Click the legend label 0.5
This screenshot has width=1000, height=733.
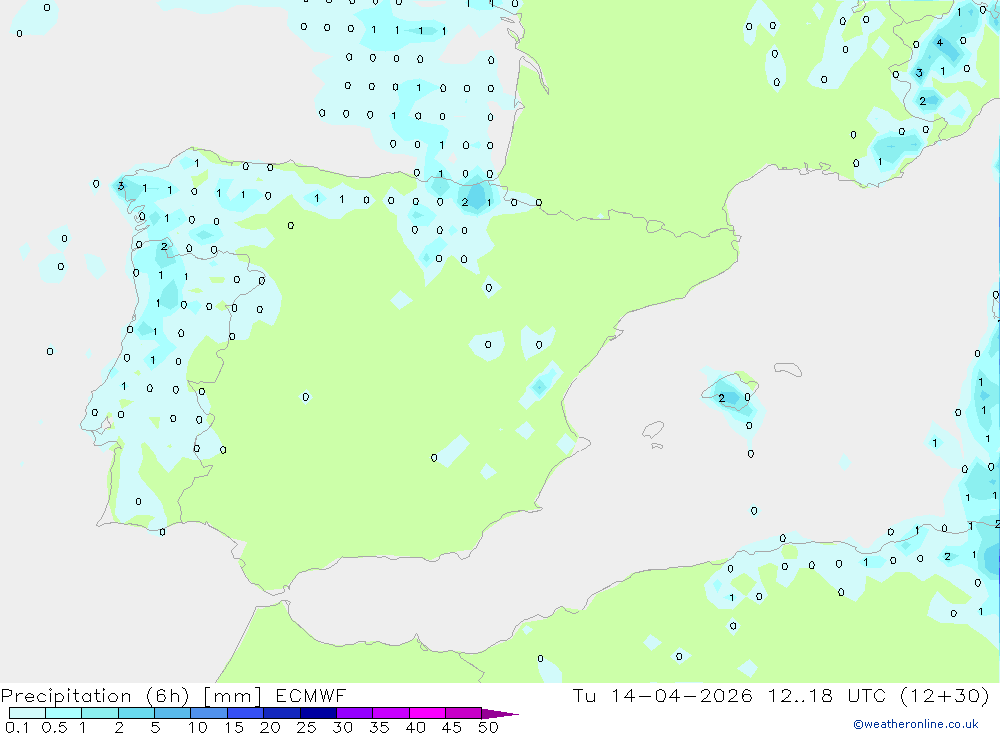[x=54, y=727]
